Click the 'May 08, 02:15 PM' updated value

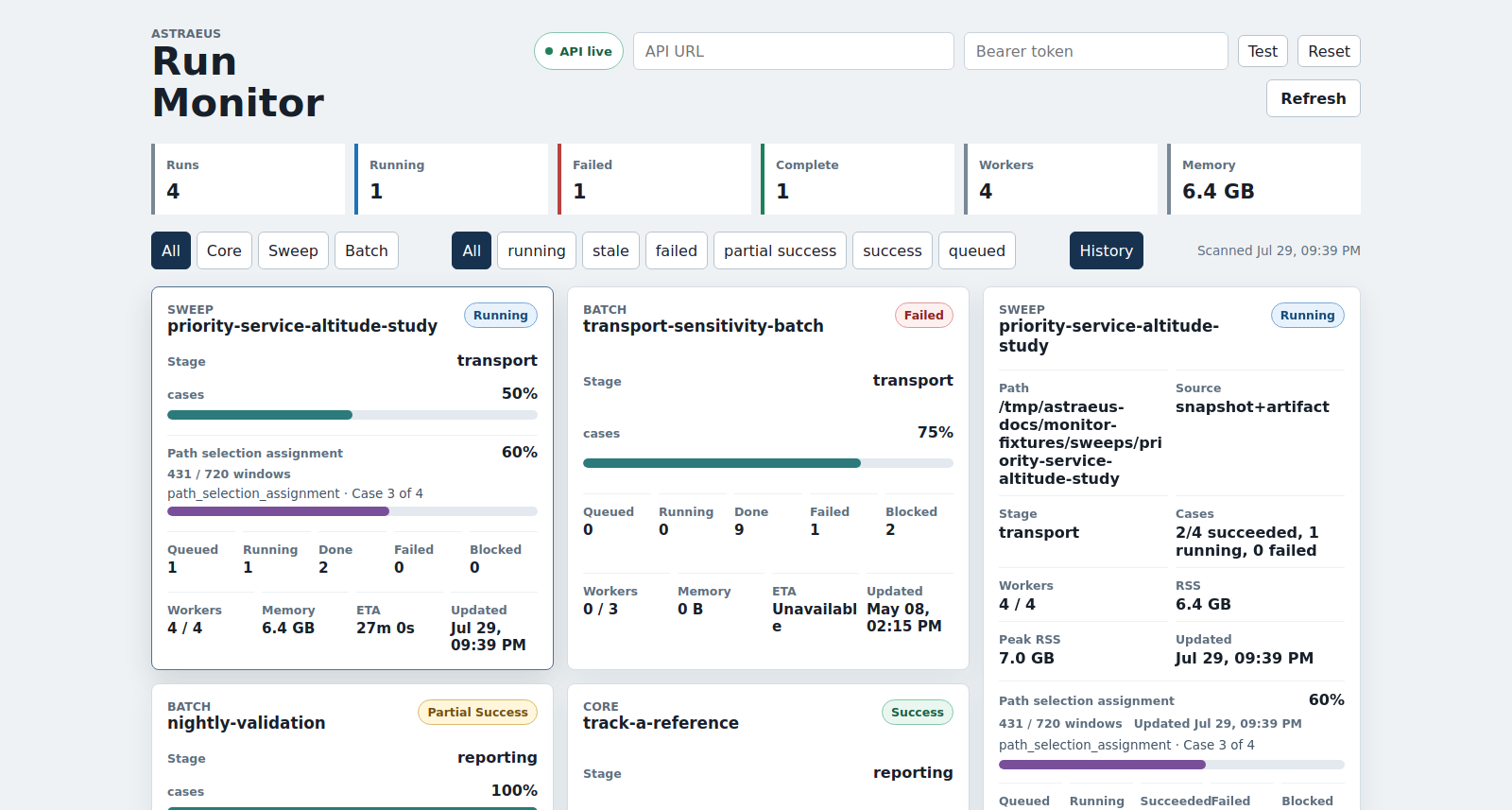pyautogui.click(x=904, y=617)
